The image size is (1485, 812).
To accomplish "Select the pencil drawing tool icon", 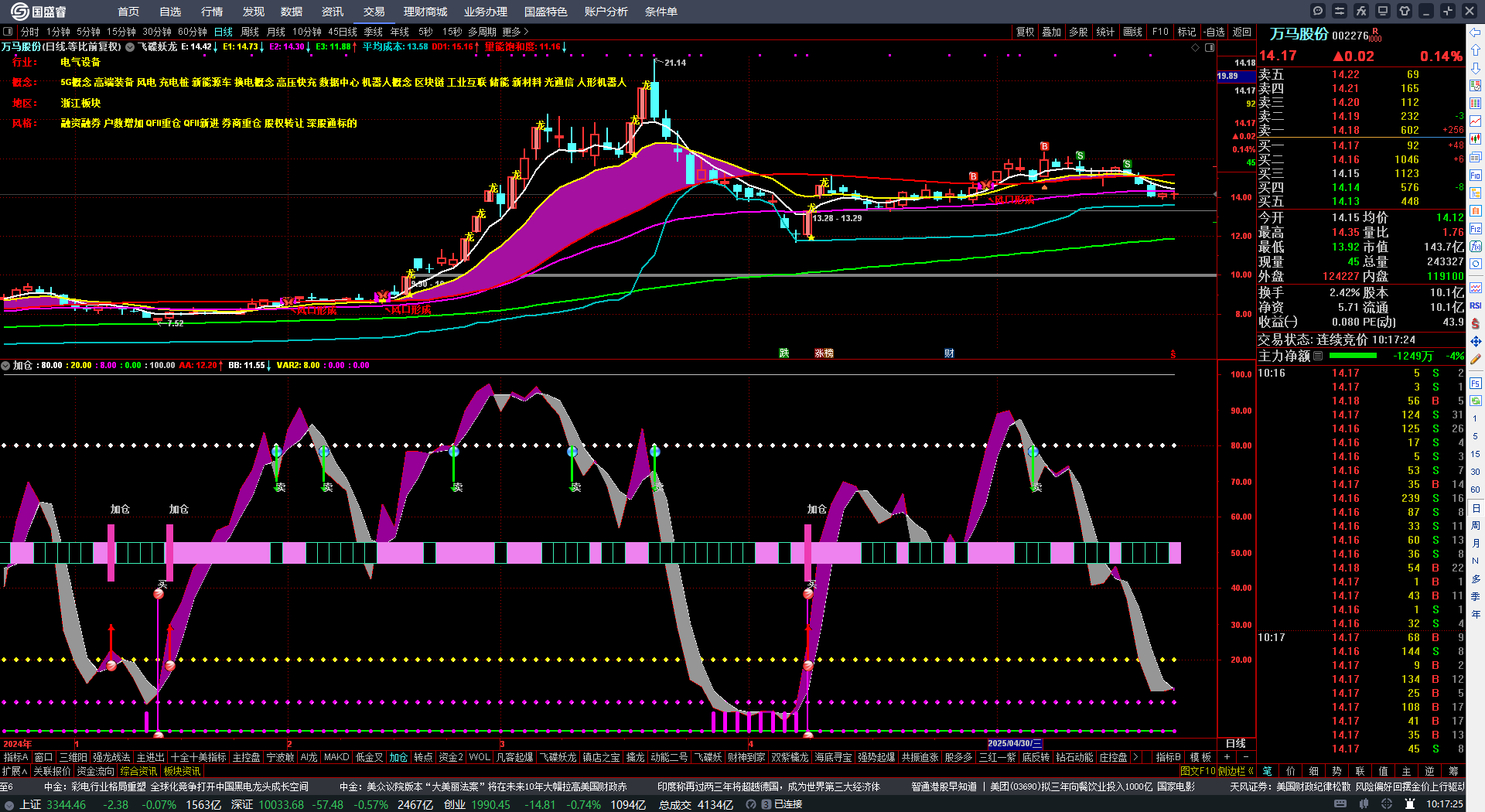I will click(1476, 360).
